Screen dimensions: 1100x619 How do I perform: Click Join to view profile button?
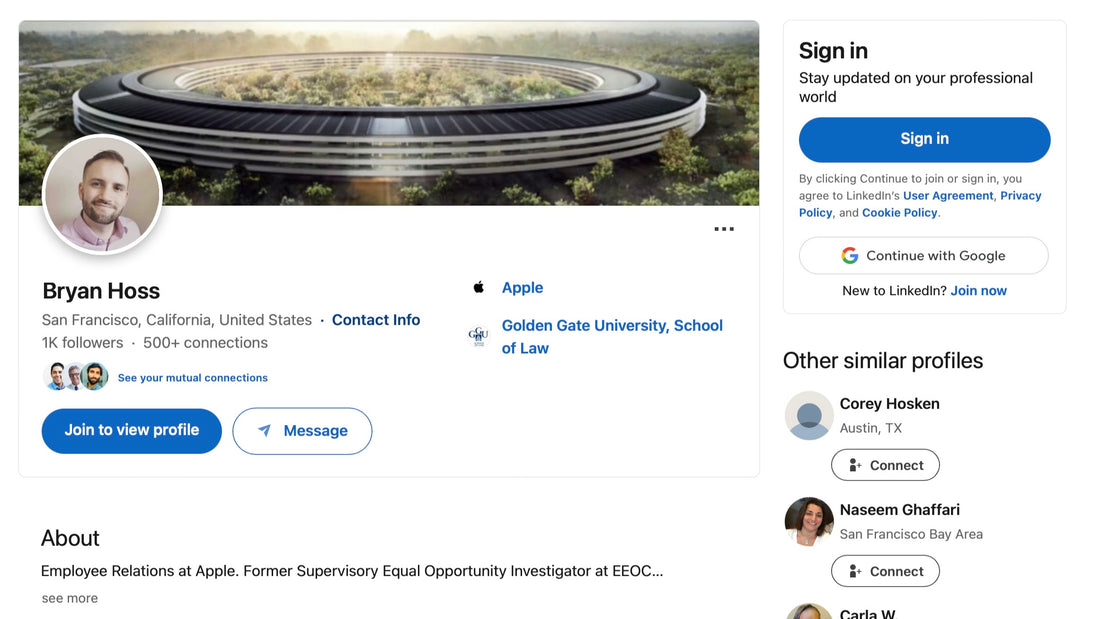132,431
